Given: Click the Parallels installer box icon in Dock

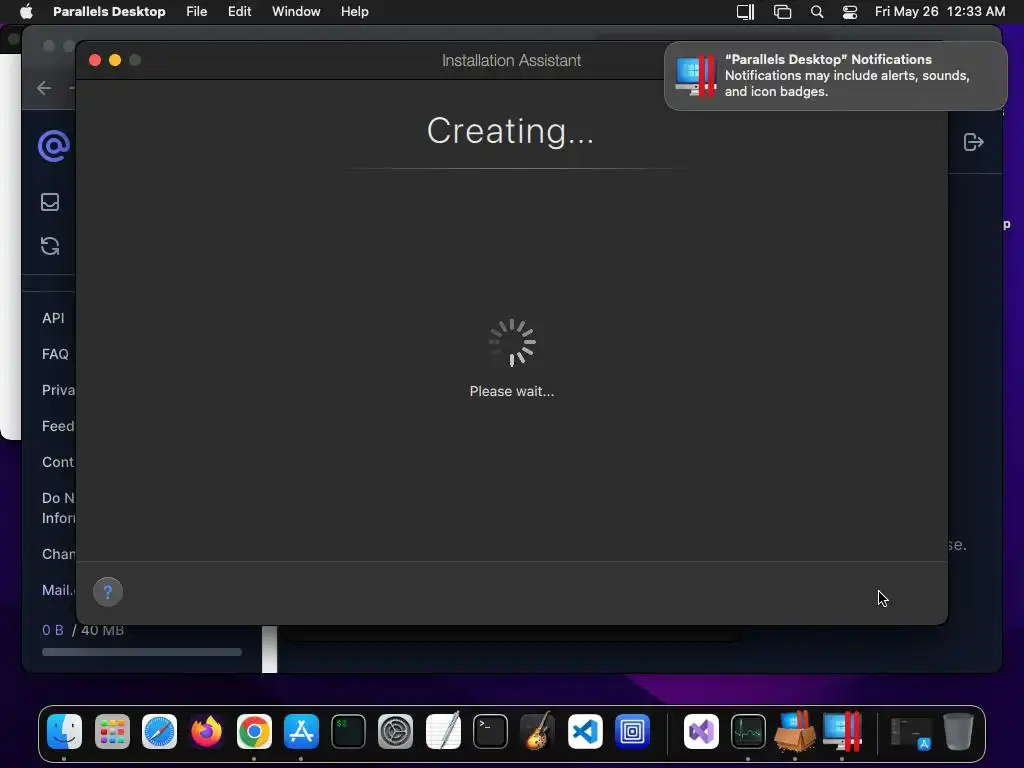Looking at the screenshot, I should coord(795,731).
